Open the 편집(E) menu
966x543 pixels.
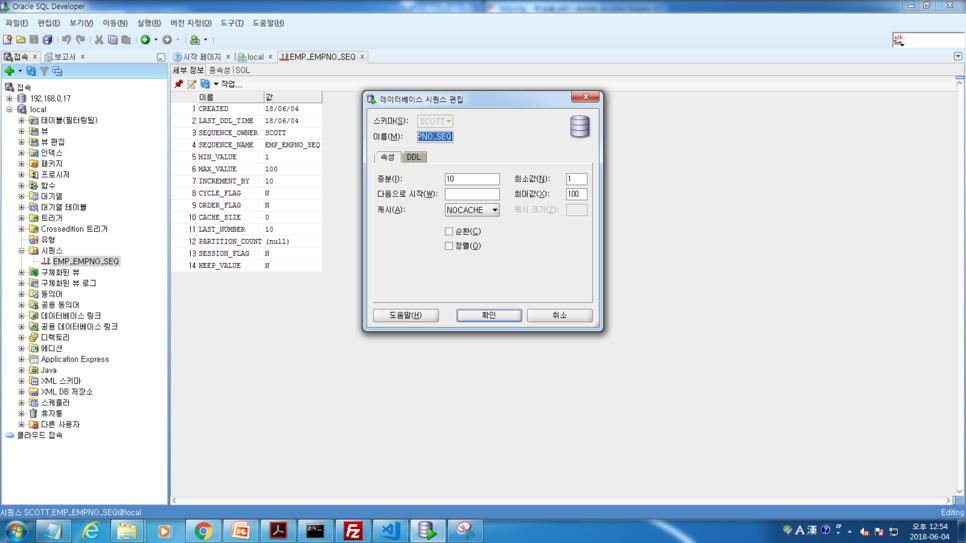click(49, 23)
